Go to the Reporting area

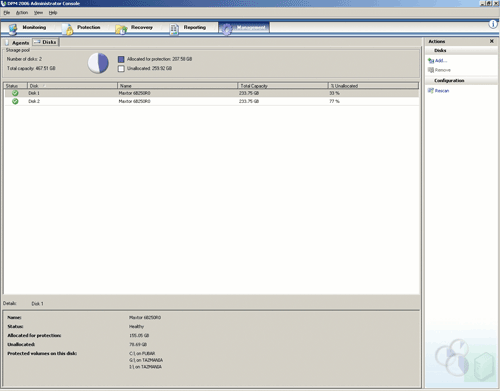coord(195,27)
